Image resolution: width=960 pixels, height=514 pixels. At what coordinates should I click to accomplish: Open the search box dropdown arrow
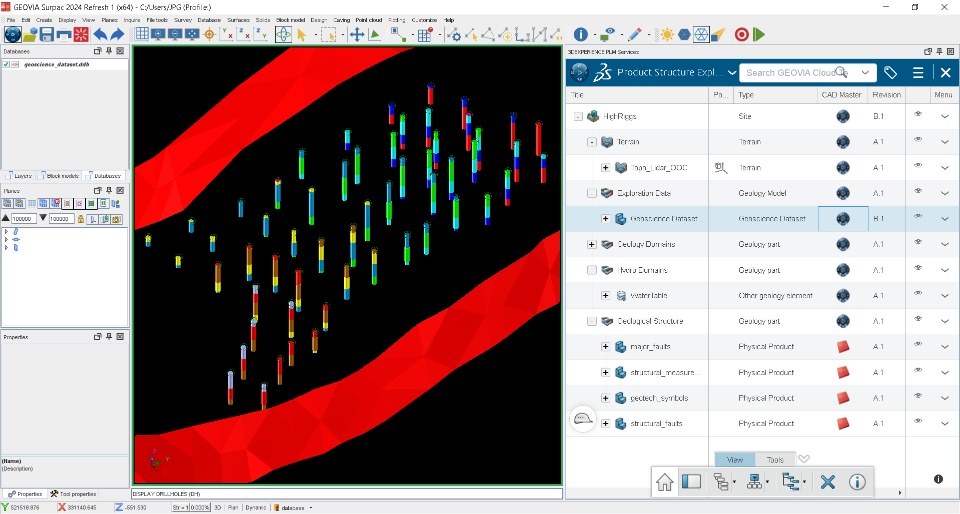[865, 73]
